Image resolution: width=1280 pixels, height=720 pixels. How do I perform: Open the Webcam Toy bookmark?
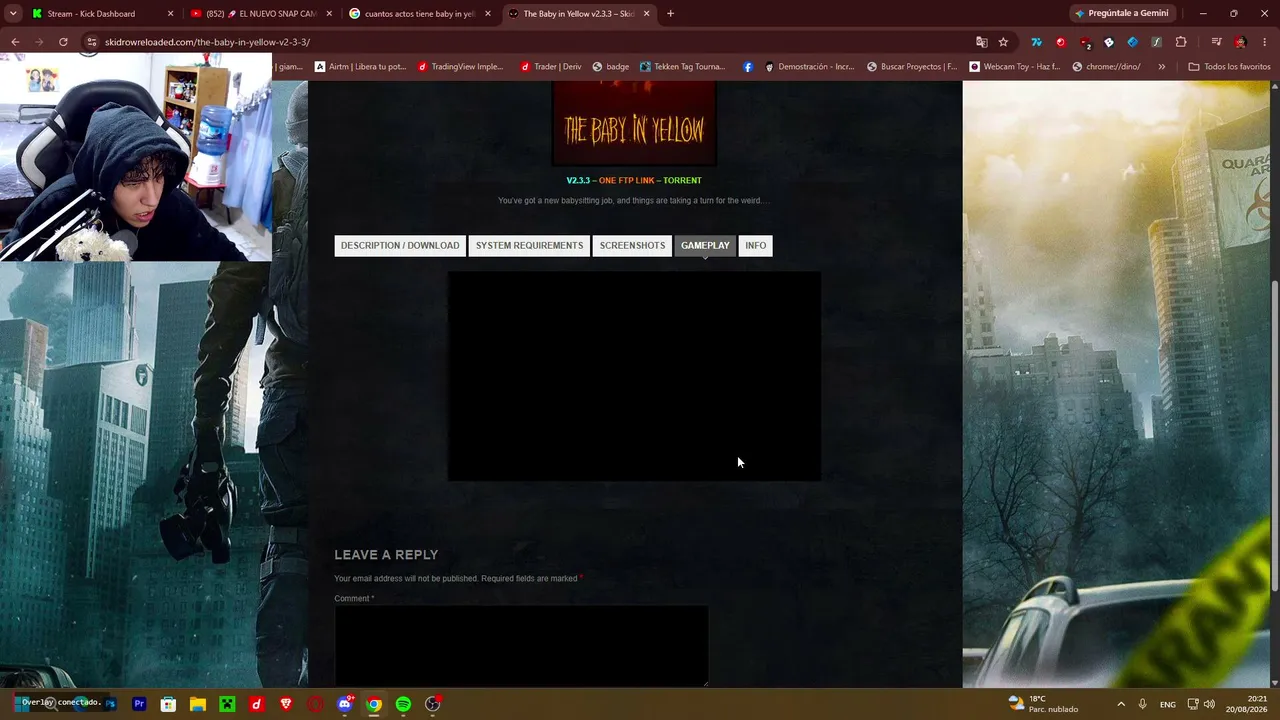coord(1014,67)
